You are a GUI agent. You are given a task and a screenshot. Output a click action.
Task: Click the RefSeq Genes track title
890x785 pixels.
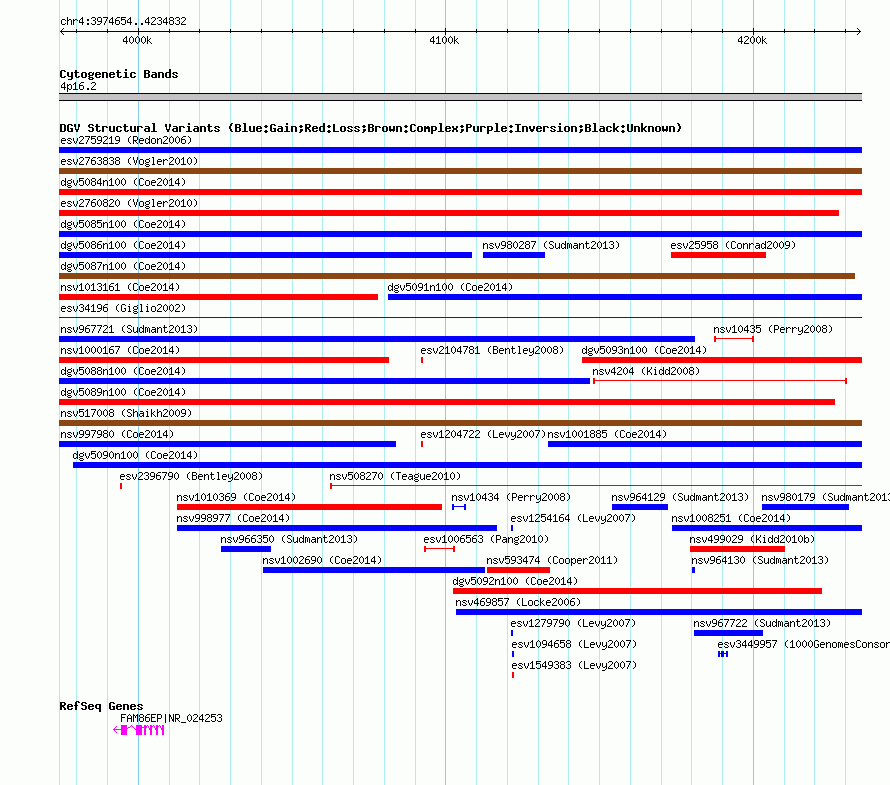pos(101,706)
